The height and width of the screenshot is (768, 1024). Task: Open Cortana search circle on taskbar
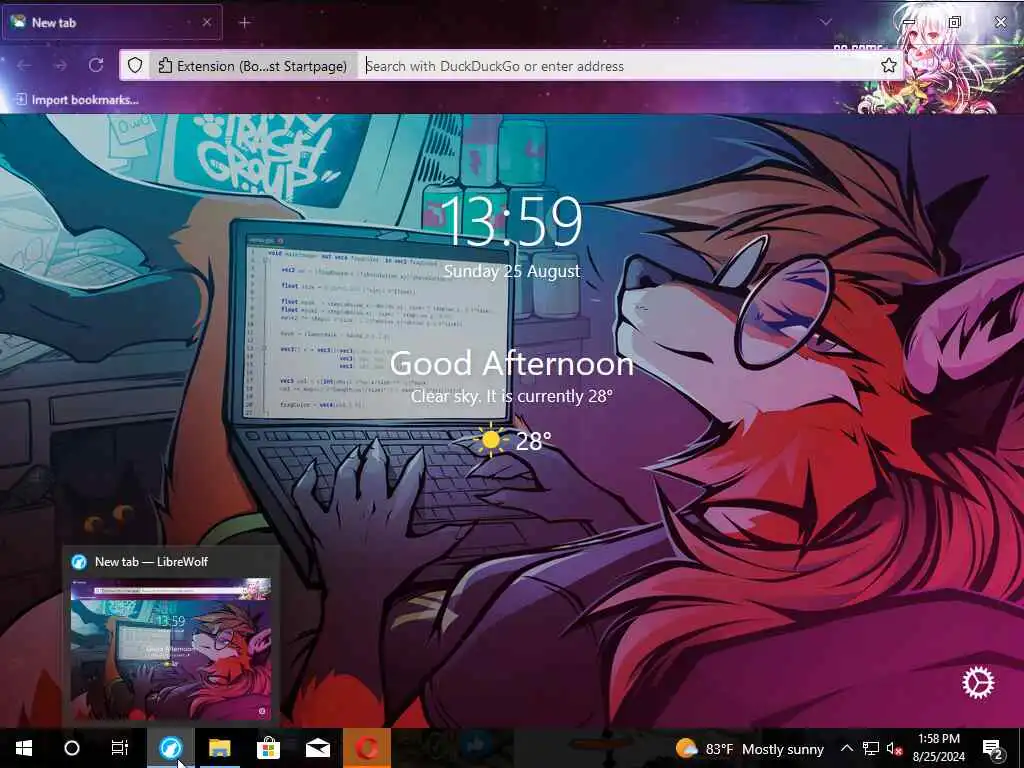tap(72, 748)
